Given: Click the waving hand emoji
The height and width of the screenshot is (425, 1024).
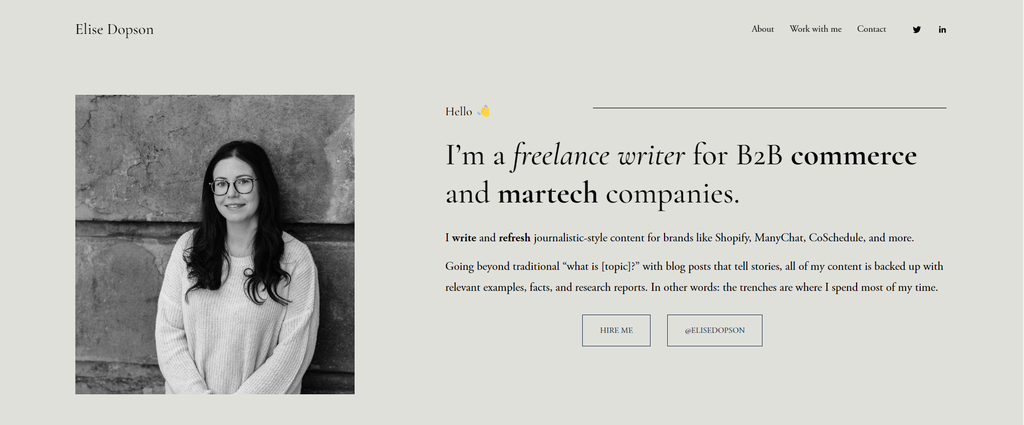Looking at the screenshot, I should click(x=484, y=111).
